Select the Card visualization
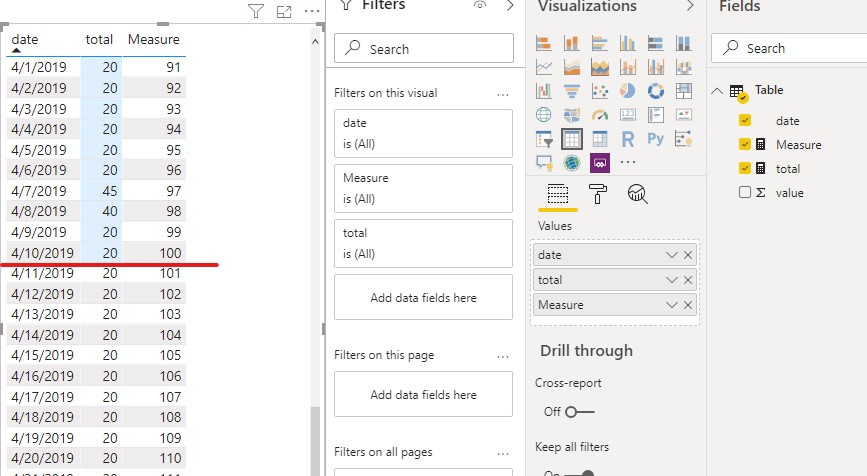Image resolution: width=867 pixels, height=476 pixels. click(628, 114)
